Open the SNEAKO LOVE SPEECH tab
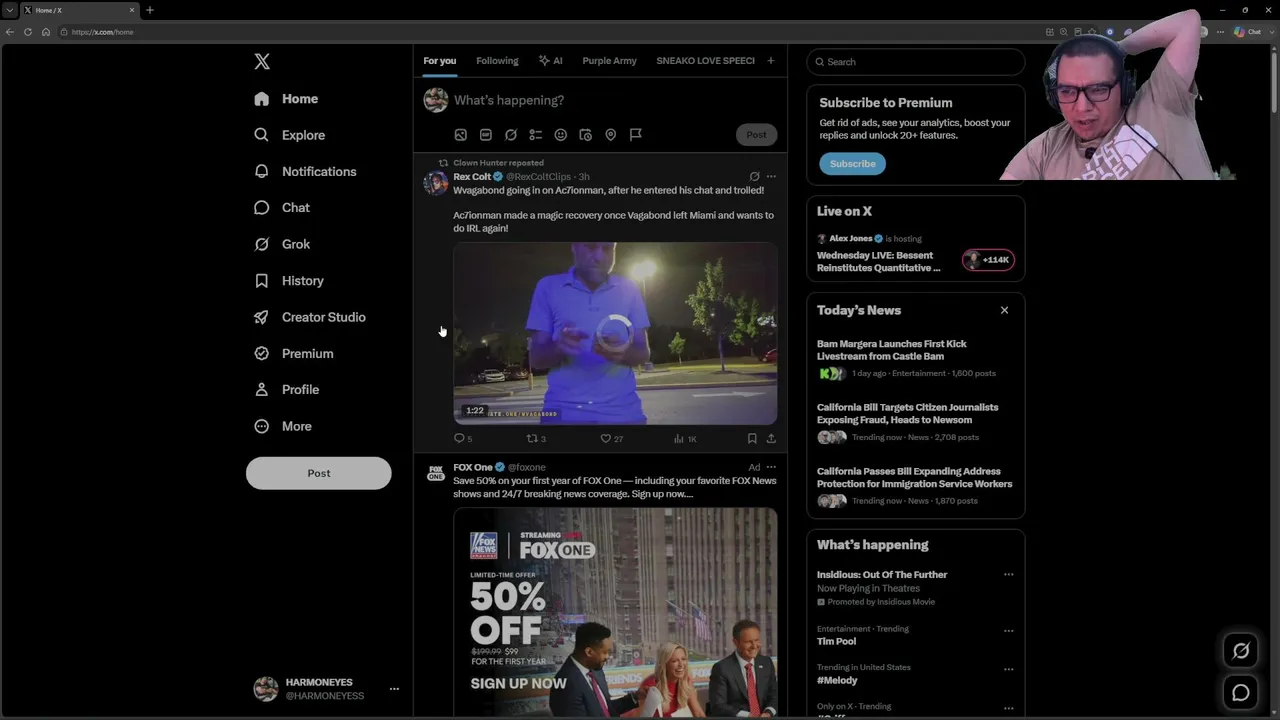 point(705,61)
